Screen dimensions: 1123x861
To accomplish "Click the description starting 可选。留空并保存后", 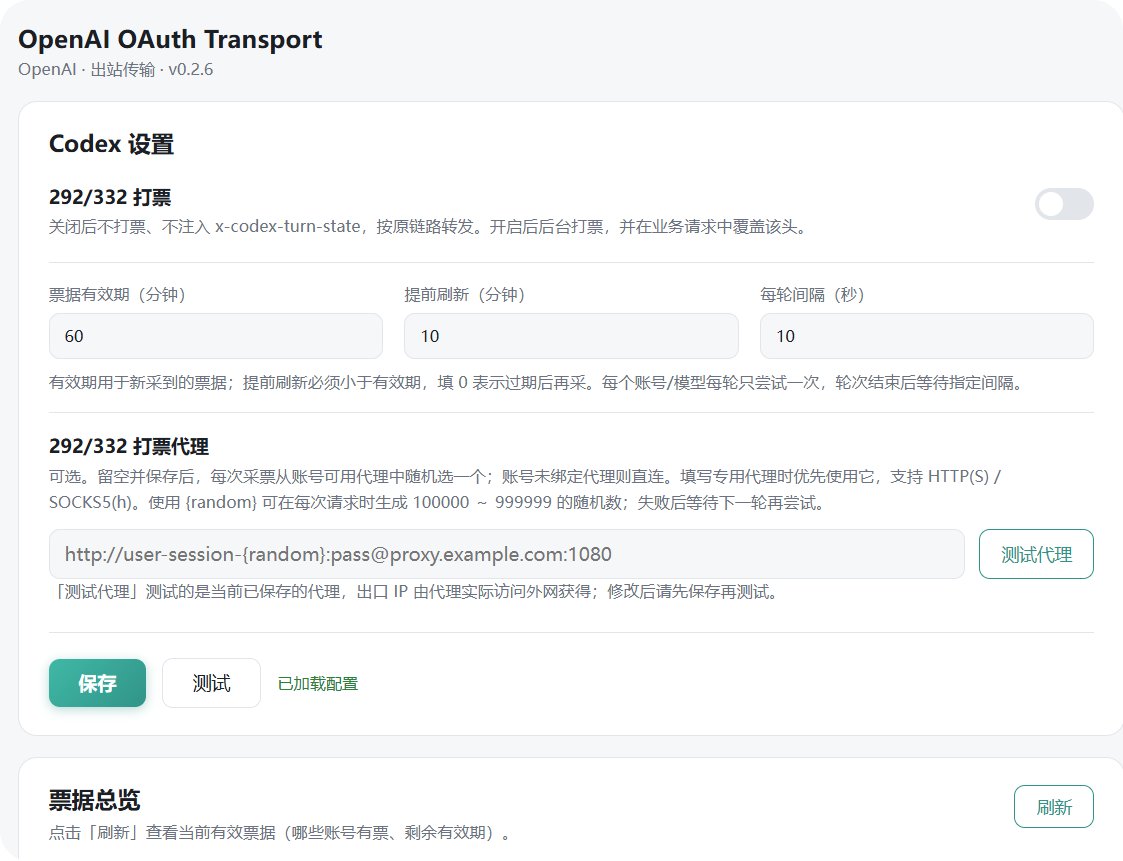I will pyautogui.click(x=525, y=489).
